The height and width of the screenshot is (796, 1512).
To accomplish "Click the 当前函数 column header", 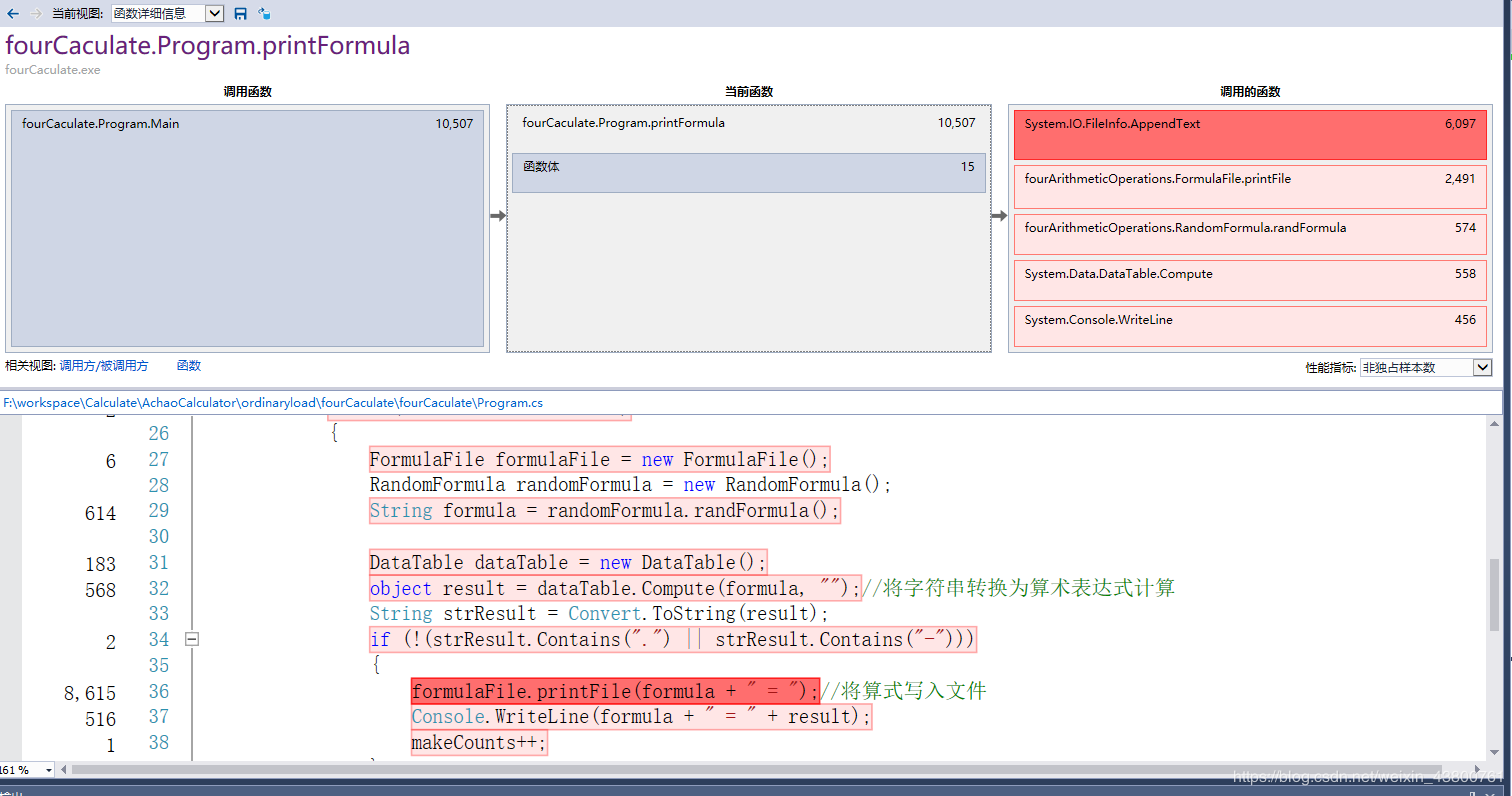I will click(x=749, y=92).
